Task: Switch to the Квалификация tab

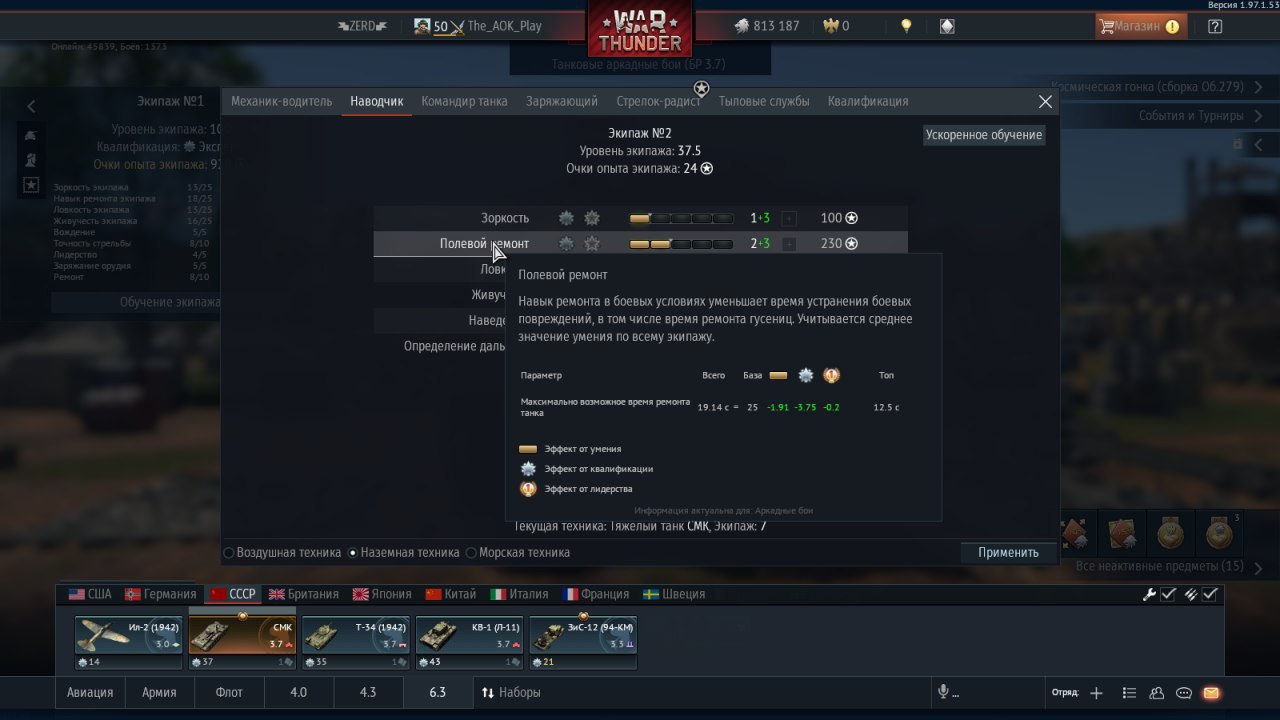Action: click(x=868, y=101)
